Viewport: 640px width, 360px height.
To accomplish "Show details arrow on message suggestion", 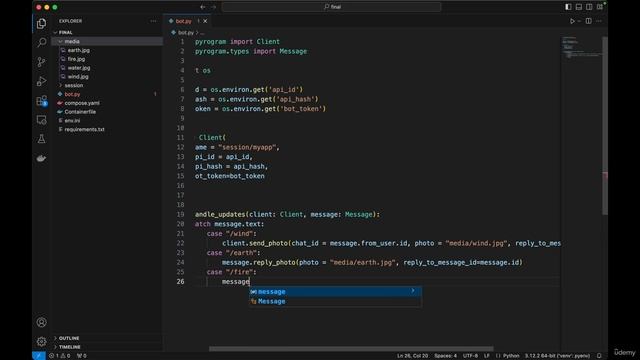I will coord(413,291).
